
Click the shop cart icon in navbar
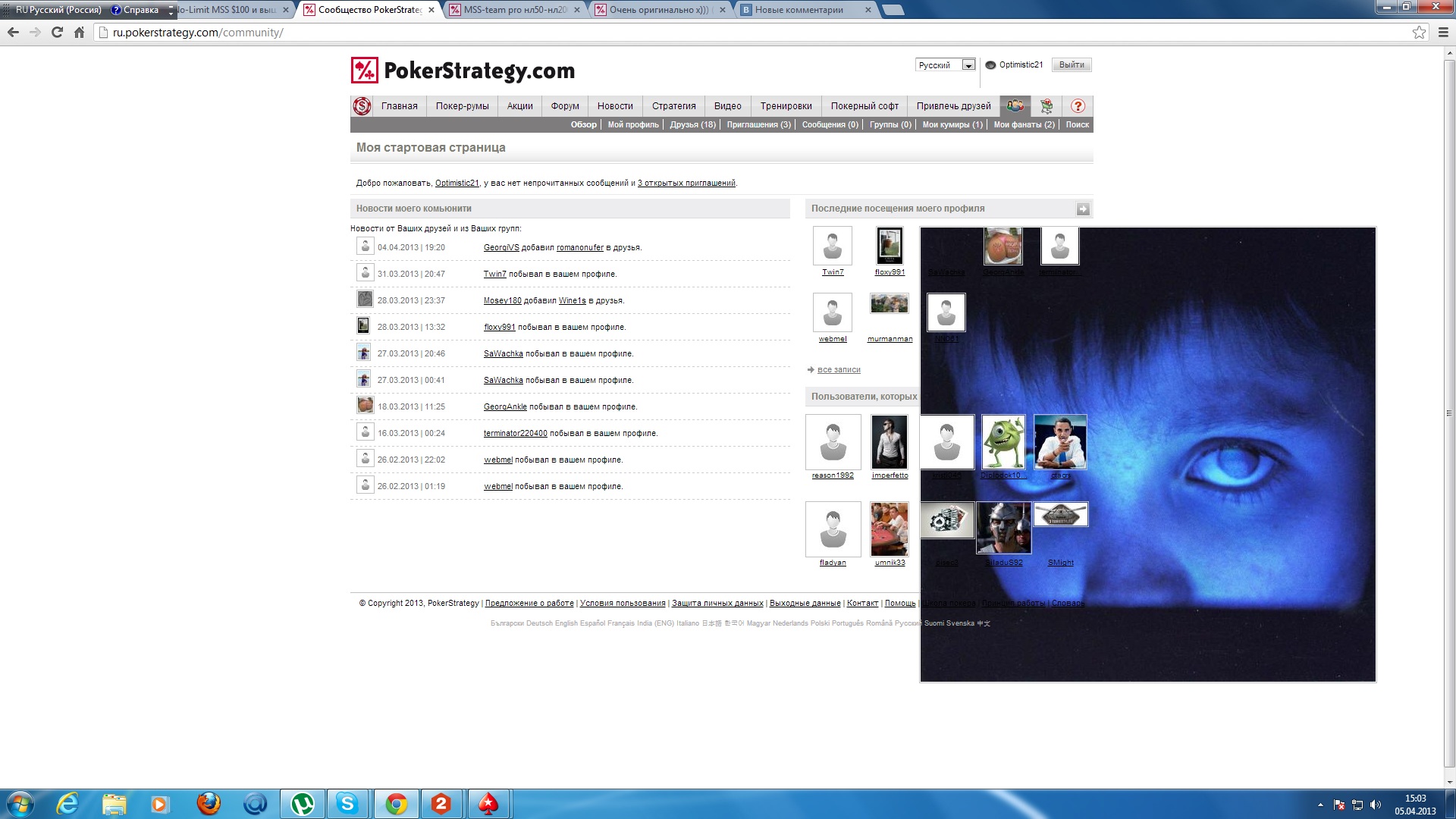click(x=1046, y=106)
